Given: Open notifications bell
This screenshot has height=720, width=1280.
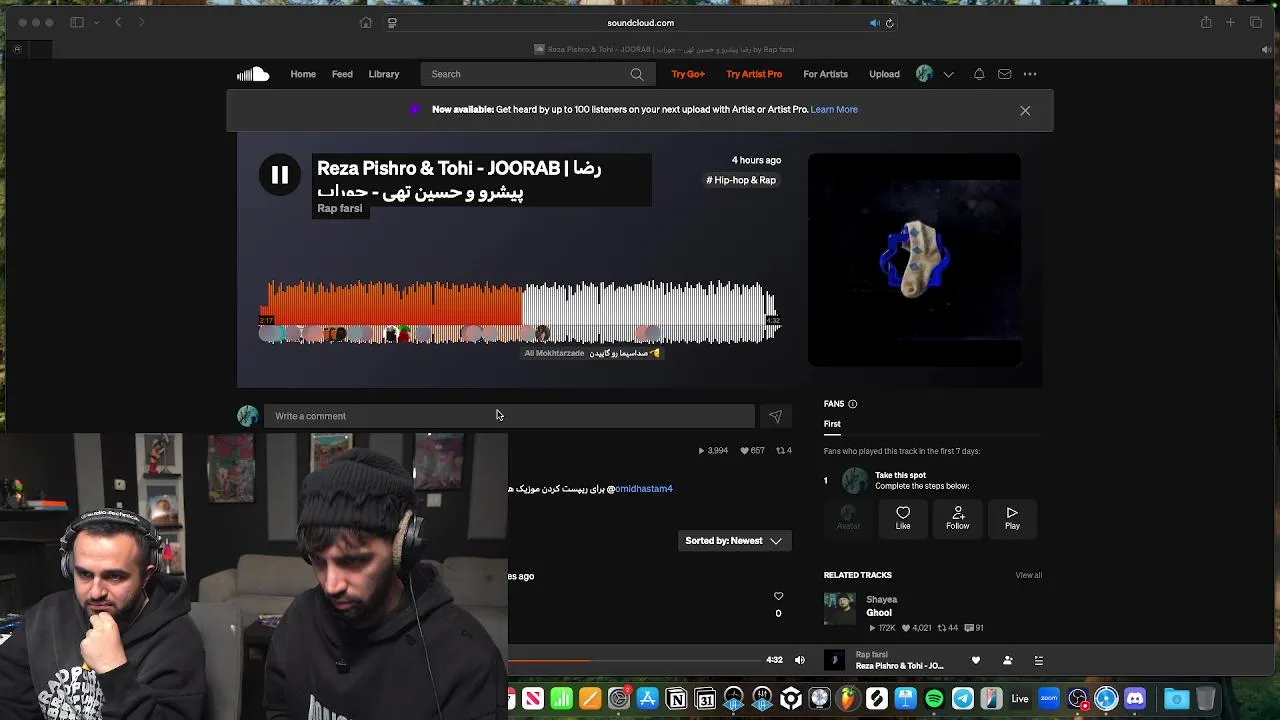Looking at the screenshot, I should click(979, 74).
